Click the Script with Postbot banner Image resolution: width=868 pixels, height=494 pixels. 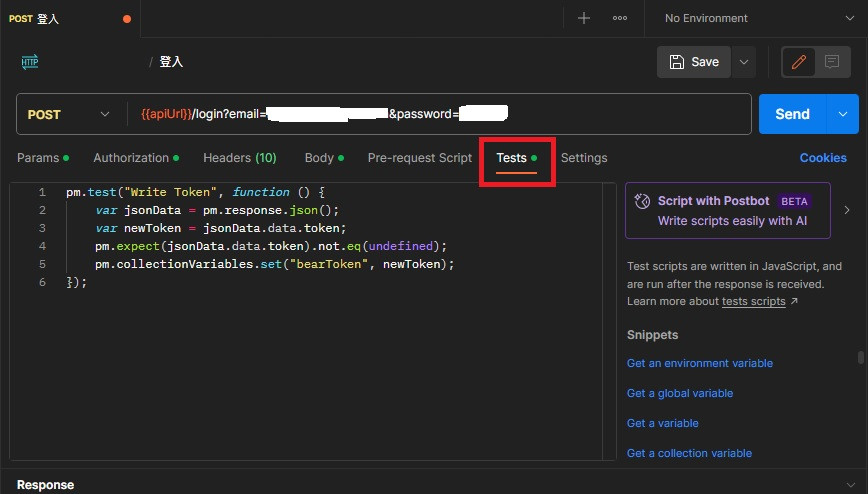[x=727, y=210]
